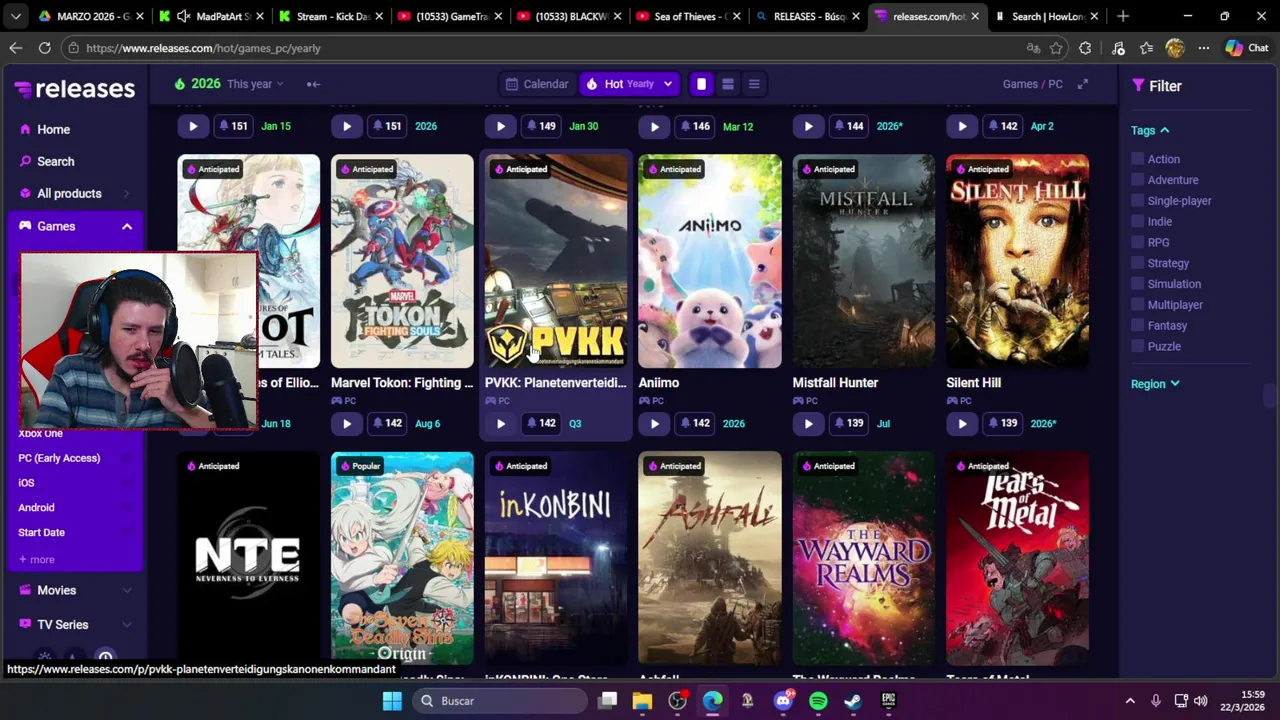The image size is (1280, 720).
Task: Check the Adventure tag filter
Action: 1137,180
